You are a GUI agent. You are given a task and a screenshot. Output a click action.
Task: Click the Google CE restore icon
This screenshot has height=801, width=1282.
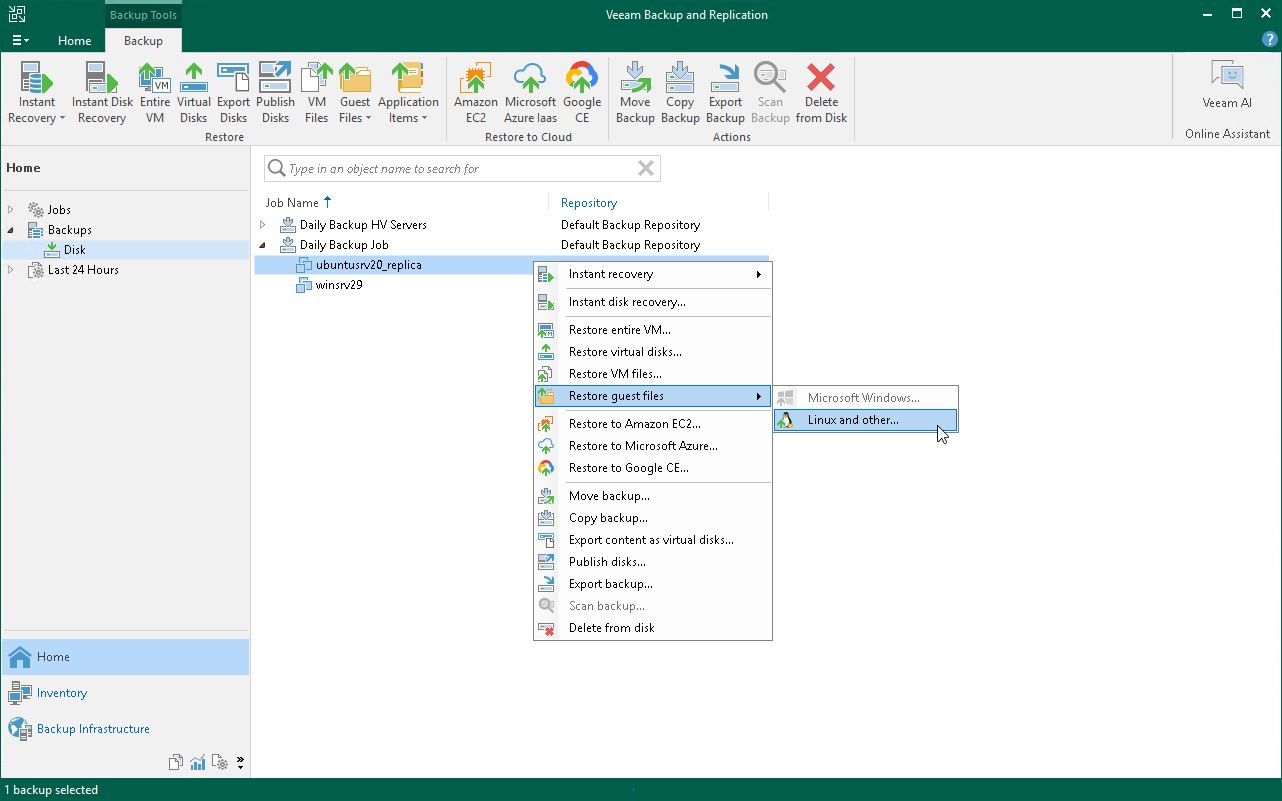(x=582, y=93)
